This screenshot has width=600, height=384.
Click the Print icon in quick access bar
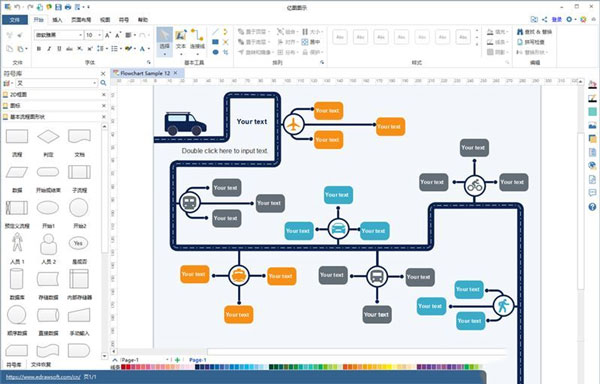pyautogui.click(x=68, y=7)
